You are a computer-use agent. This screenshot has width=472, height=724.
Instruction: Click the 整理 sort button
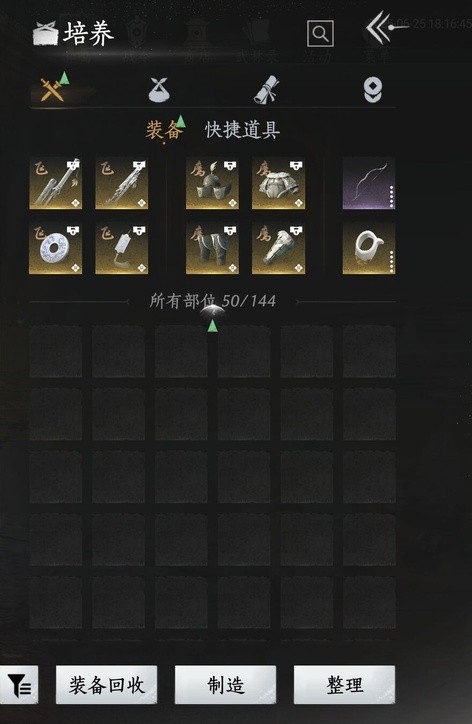click(x=345, y=685)
